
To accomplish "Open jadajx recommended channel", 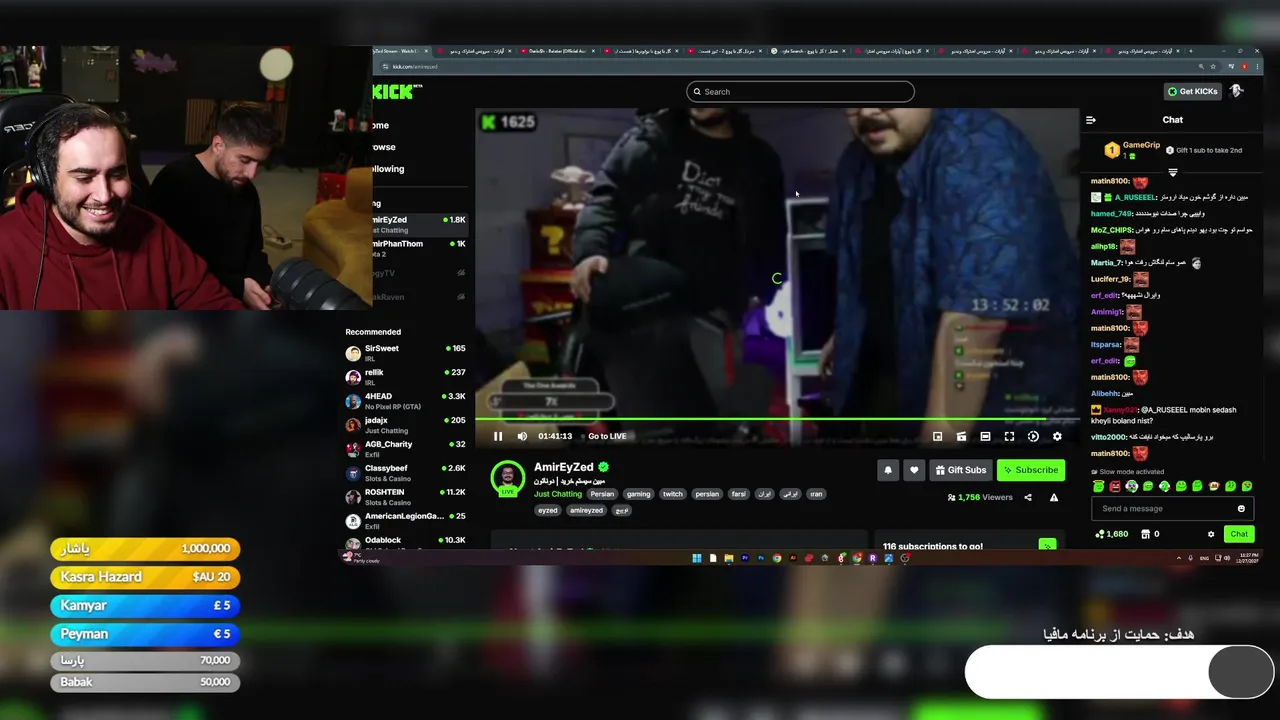I will tap(406, 425).
